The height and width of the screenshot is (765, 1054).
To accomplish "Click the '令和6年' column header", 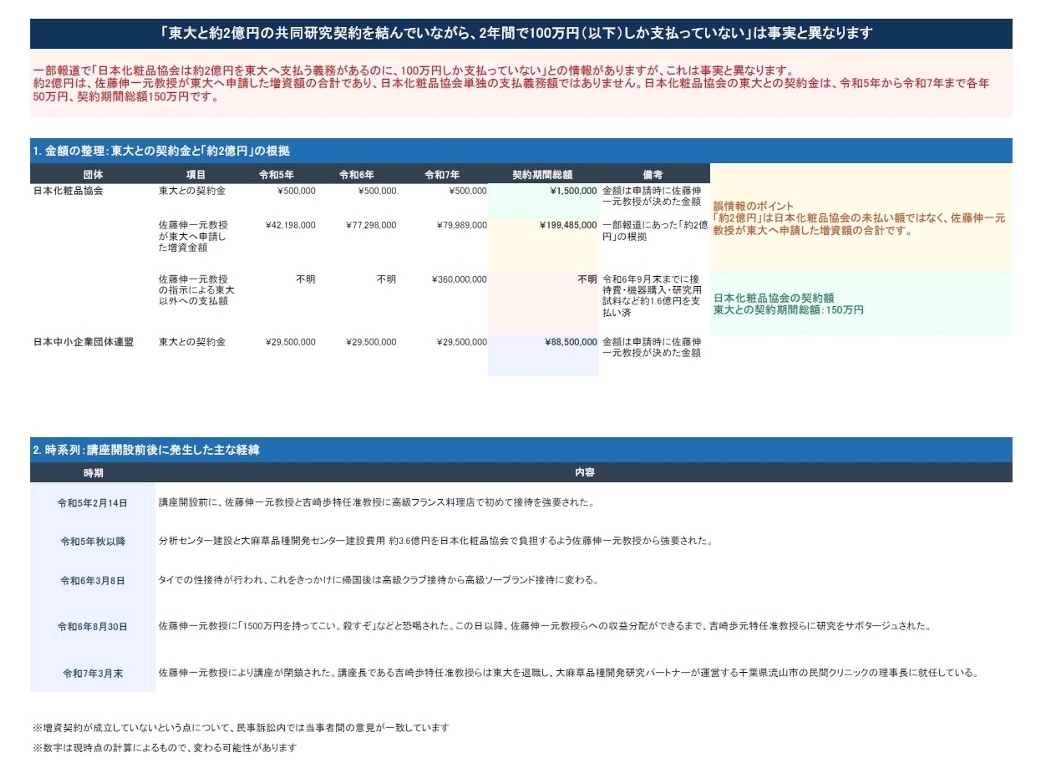I will pos(356,174).
